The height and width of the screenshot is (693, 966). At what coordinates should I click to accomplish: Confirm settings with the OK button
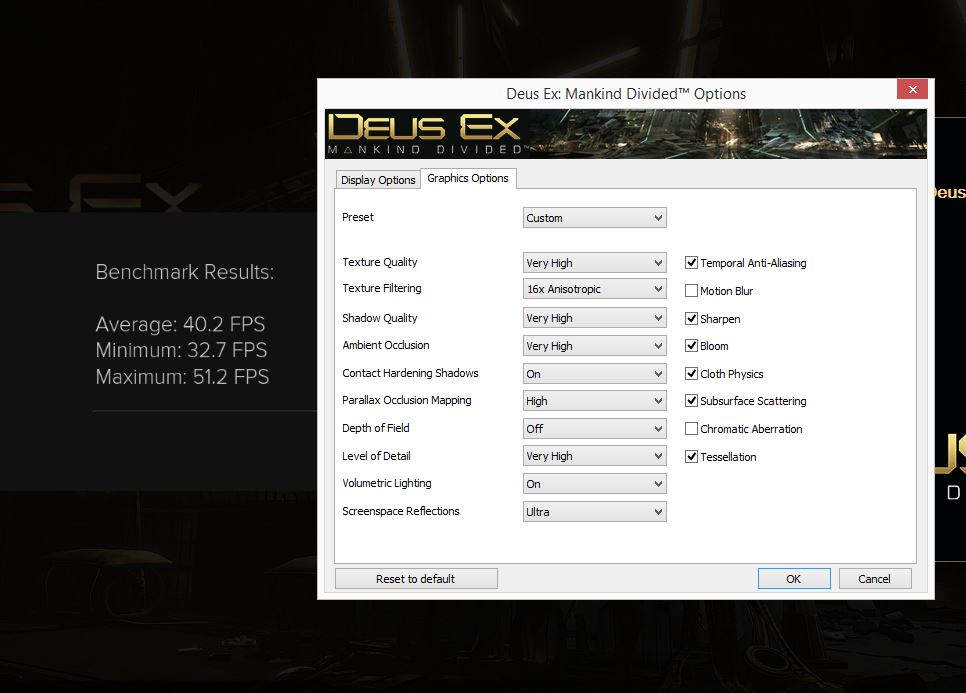coord(794,578)
